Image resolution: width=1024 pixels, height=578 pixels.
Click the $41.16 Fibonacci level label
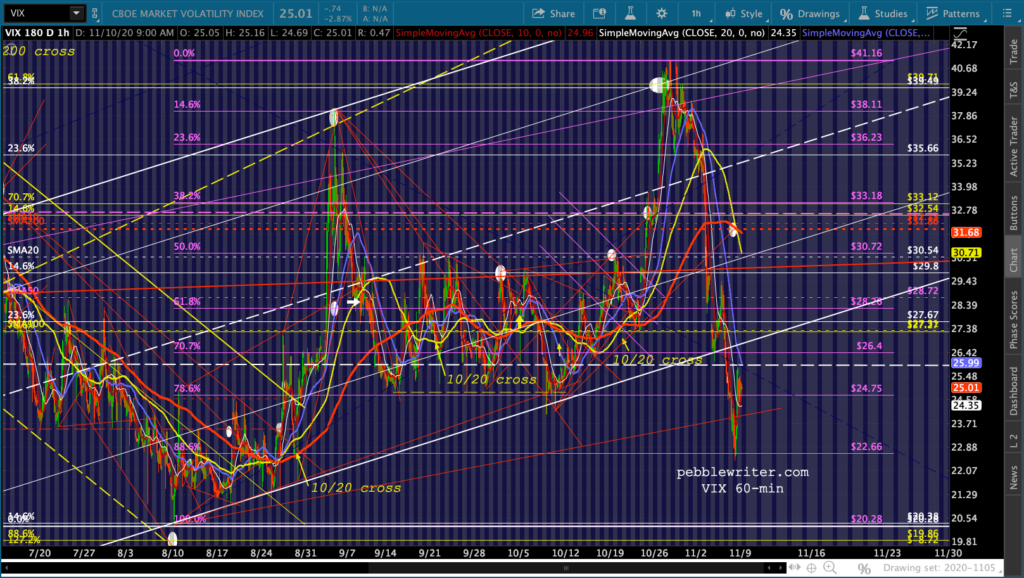pos(866,53)
